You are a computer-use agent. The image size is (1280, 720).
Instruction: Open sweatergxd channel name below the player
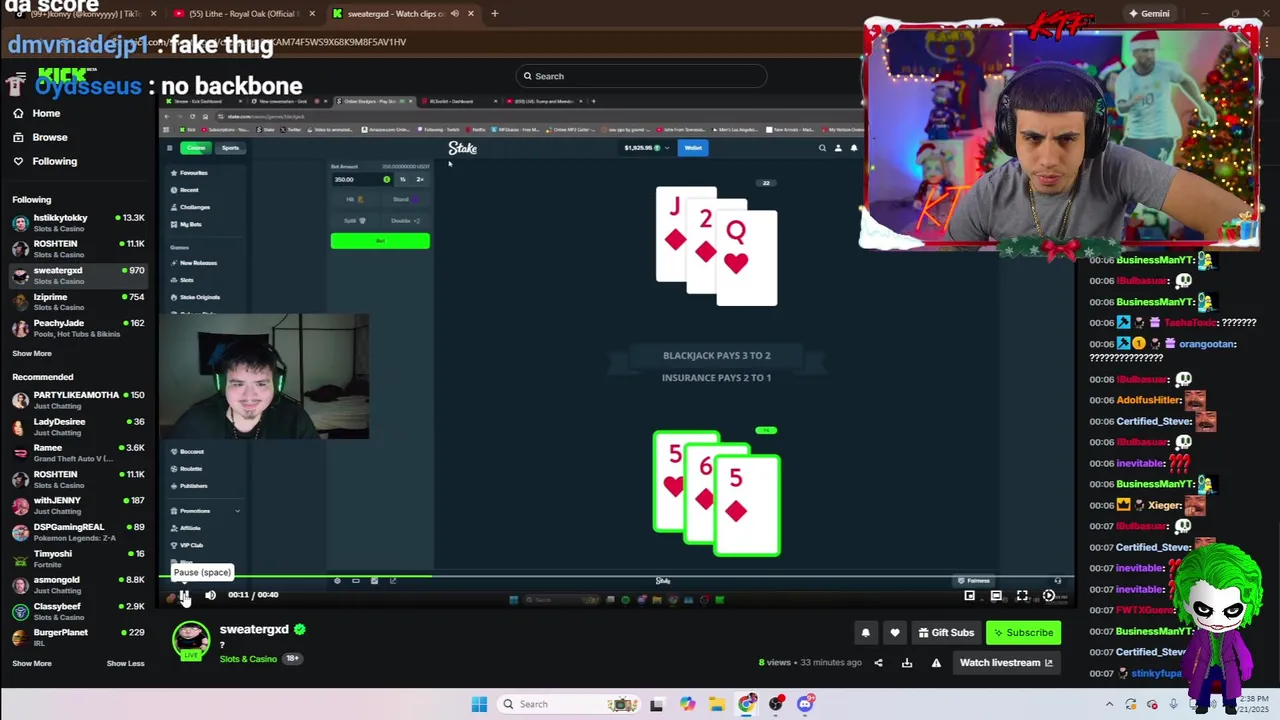(254, 630)
